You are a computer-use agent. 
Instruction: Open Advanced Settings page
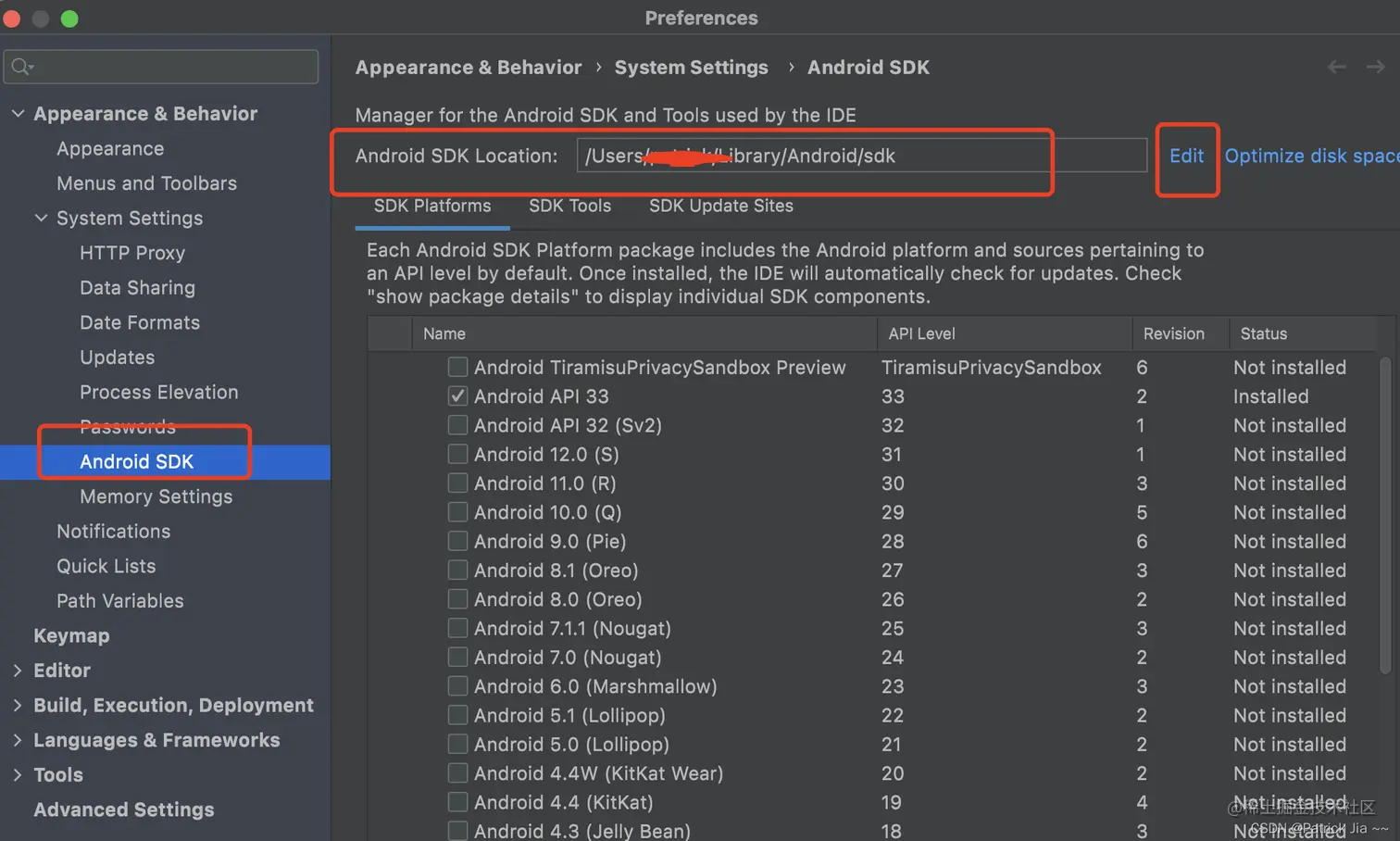coord(123,810)
